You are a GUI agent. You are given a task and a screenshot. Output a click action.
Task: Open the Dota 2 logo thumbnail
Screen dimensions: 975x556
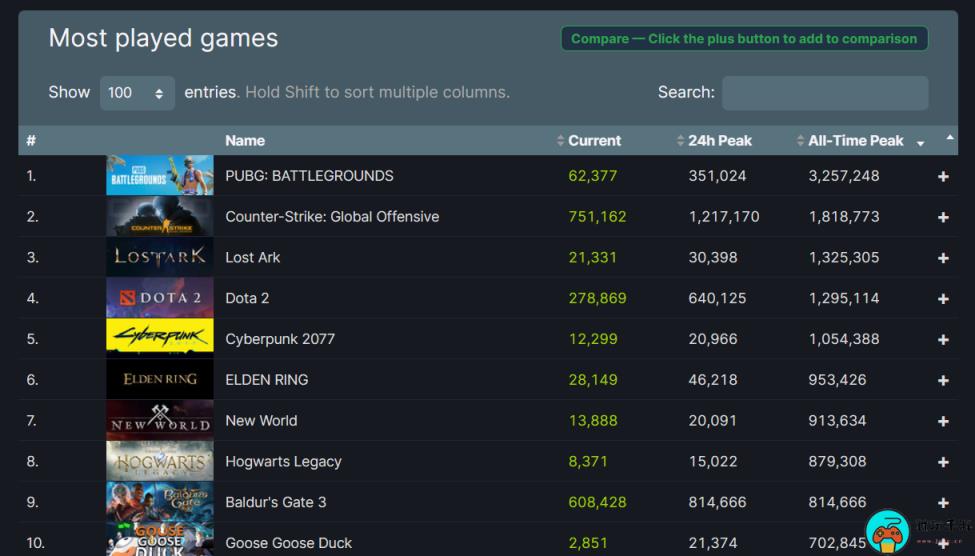(x=160, y=298)
